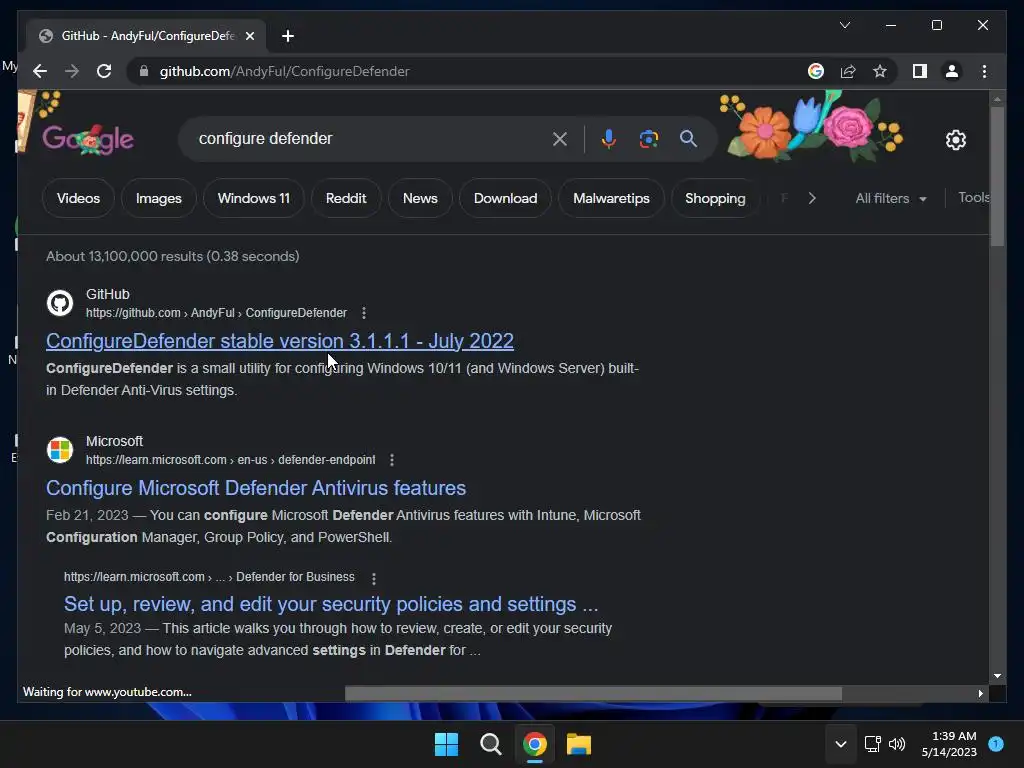The height and width of the screenshot is (768, 1024).
Task: Click the scroll down arrow of page
Action: pyautogui.click(x=997, y=676)
